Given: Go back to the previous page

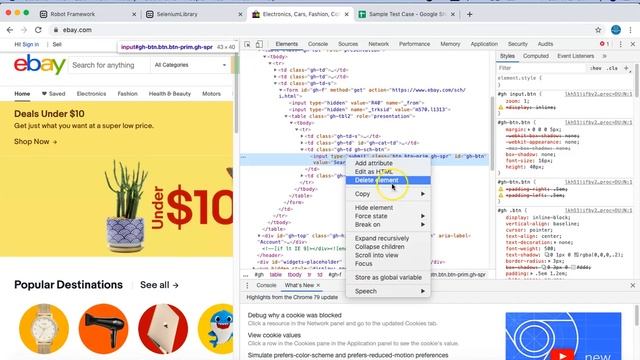Looking at the screenshot, I should (x=10, y=30).
